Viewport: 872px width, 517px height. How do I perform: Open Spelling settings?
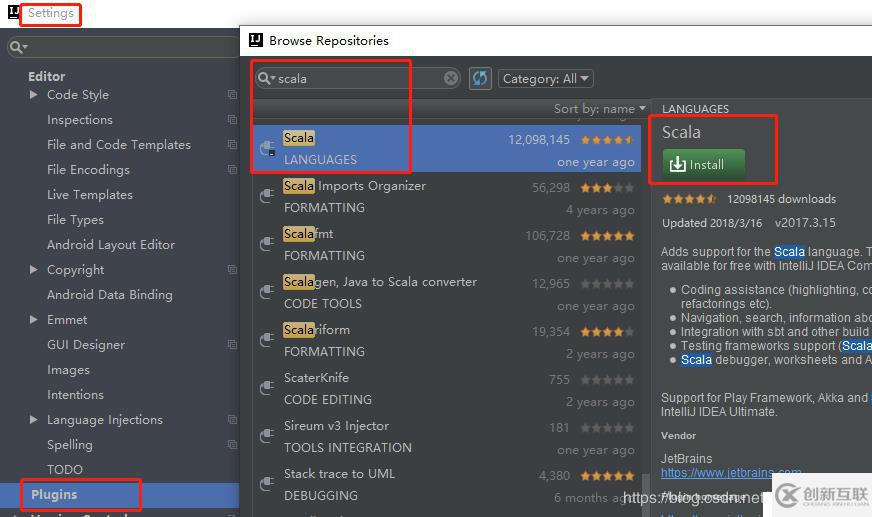pos(70,445)
